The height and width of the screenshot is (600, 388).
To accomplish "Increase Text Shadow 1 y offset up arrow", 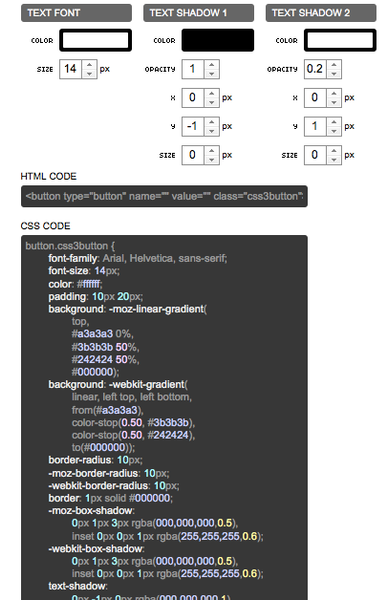I will click(212, 122).
